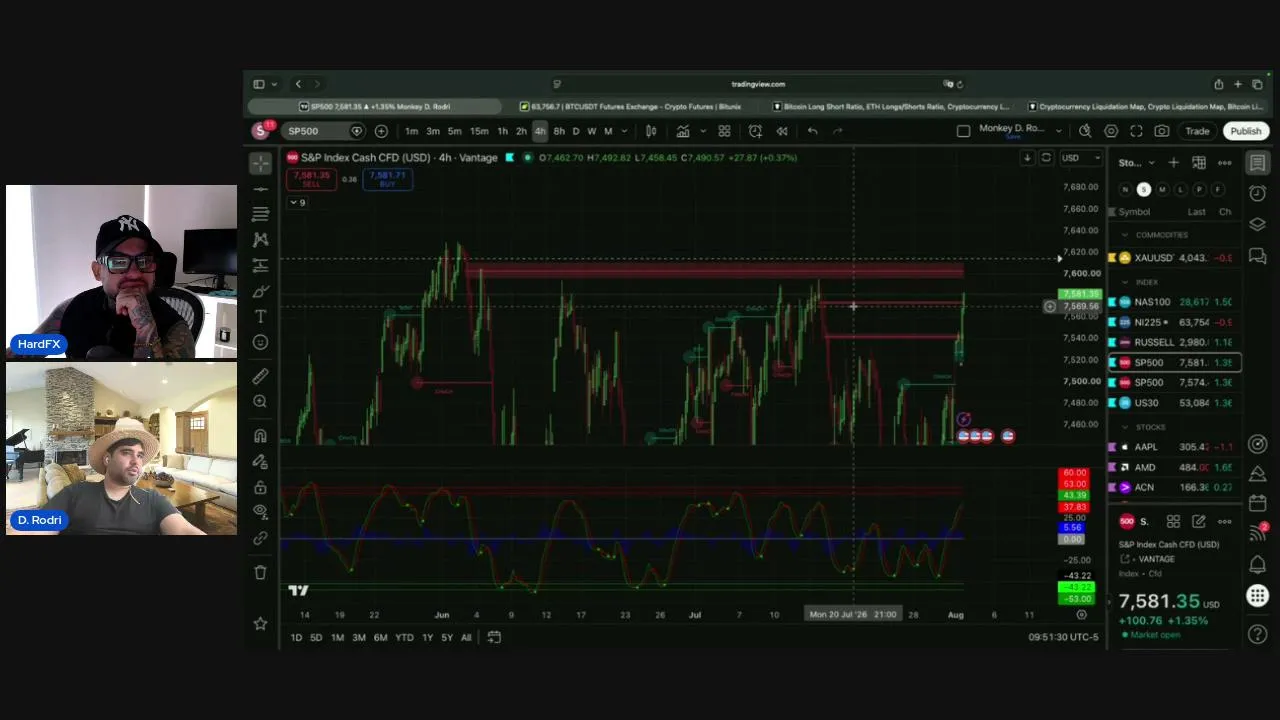The height and width of the screenshot is (720, 1280).
Task: Select the Text annotation tool
Action: click(x=261, y=316)
